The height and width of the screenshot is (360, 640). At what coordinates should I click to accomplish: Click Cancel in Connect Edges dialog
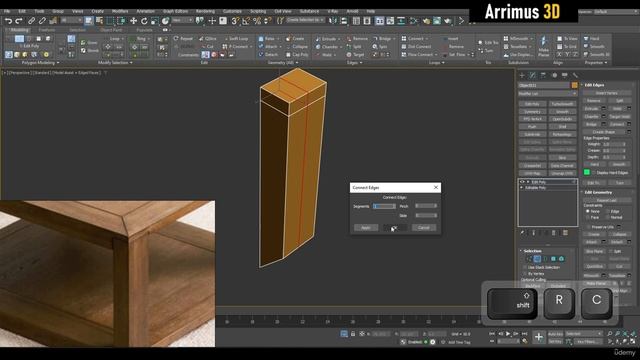point(423,227)
